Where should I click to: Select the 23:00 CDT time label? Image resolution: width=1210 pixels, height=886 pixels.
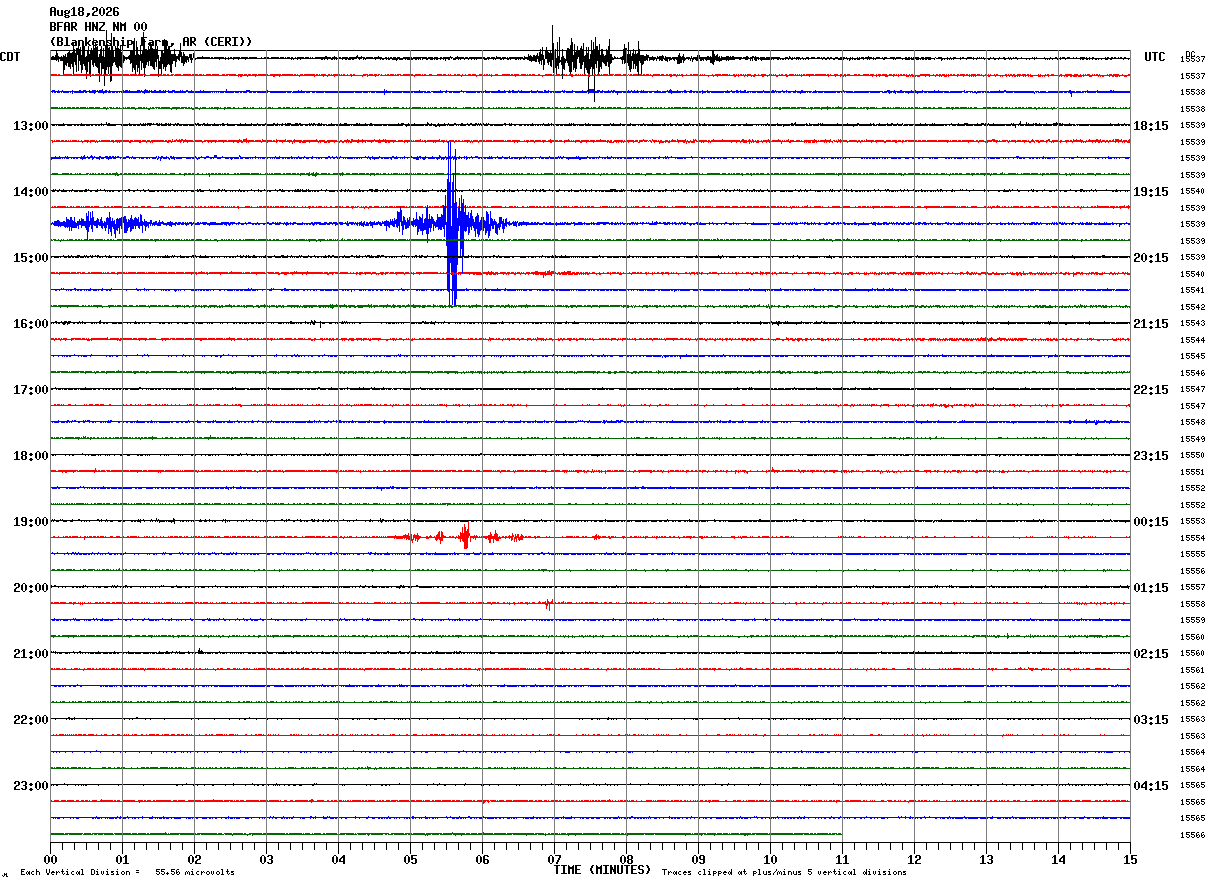(x=30, y=786)
